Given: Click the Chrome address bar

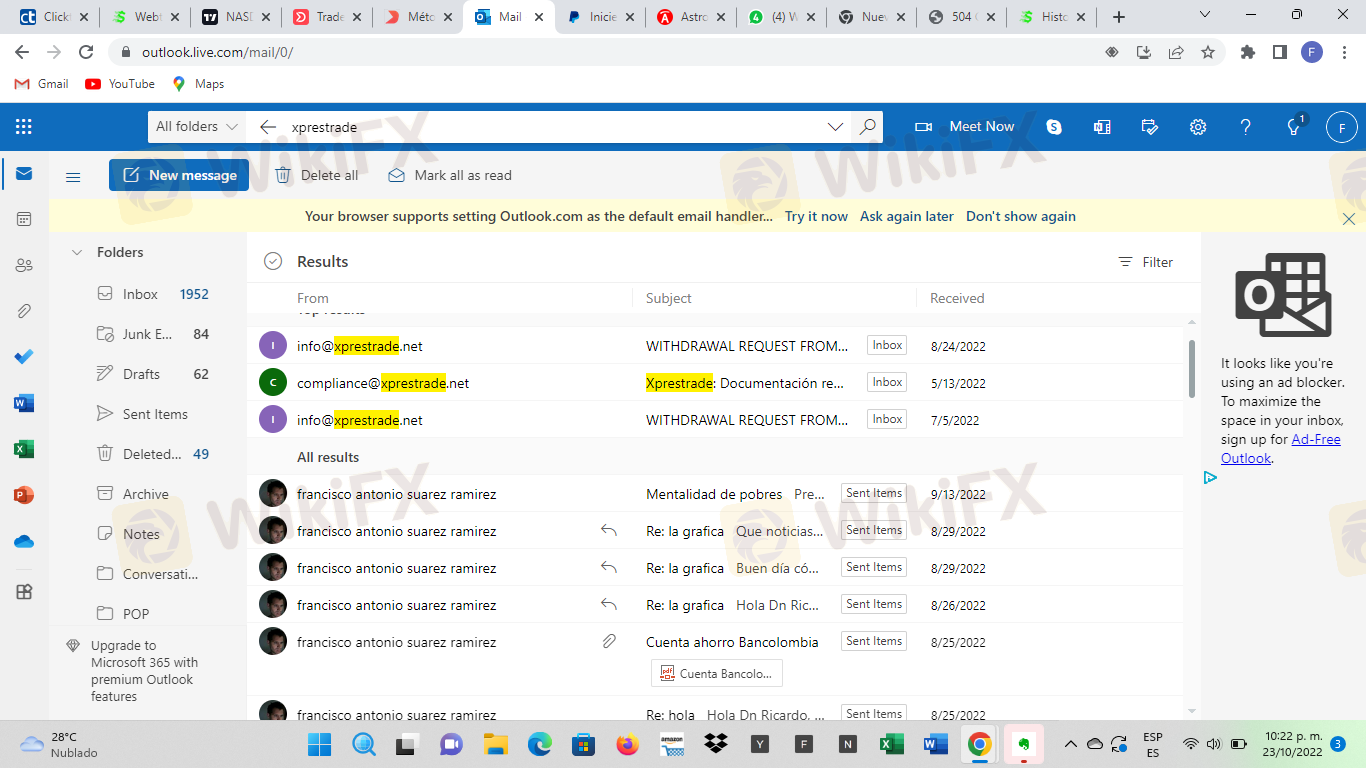Looking at the screenshot, I should 610,52.
